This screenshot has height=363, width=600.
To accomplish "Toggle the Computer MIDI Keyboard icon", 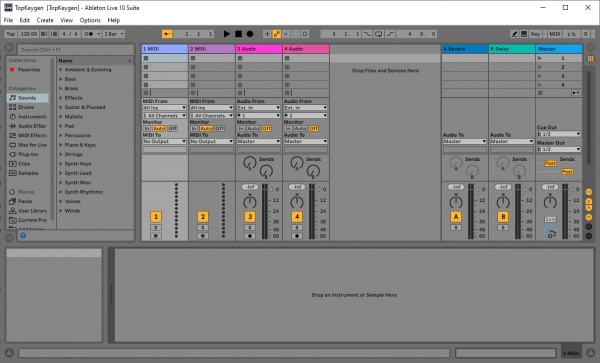I will [x=524, y=34].
